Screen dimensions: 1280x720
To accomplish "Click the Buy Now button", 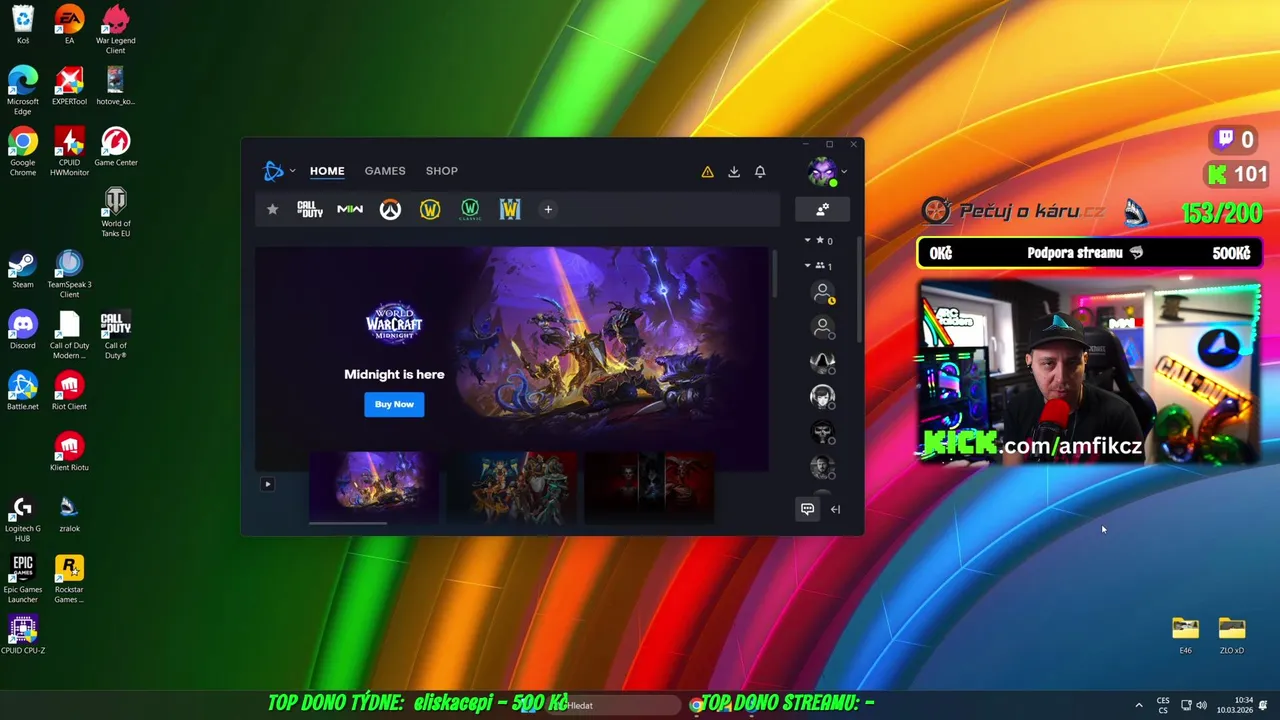I will (x=394, y=404).
